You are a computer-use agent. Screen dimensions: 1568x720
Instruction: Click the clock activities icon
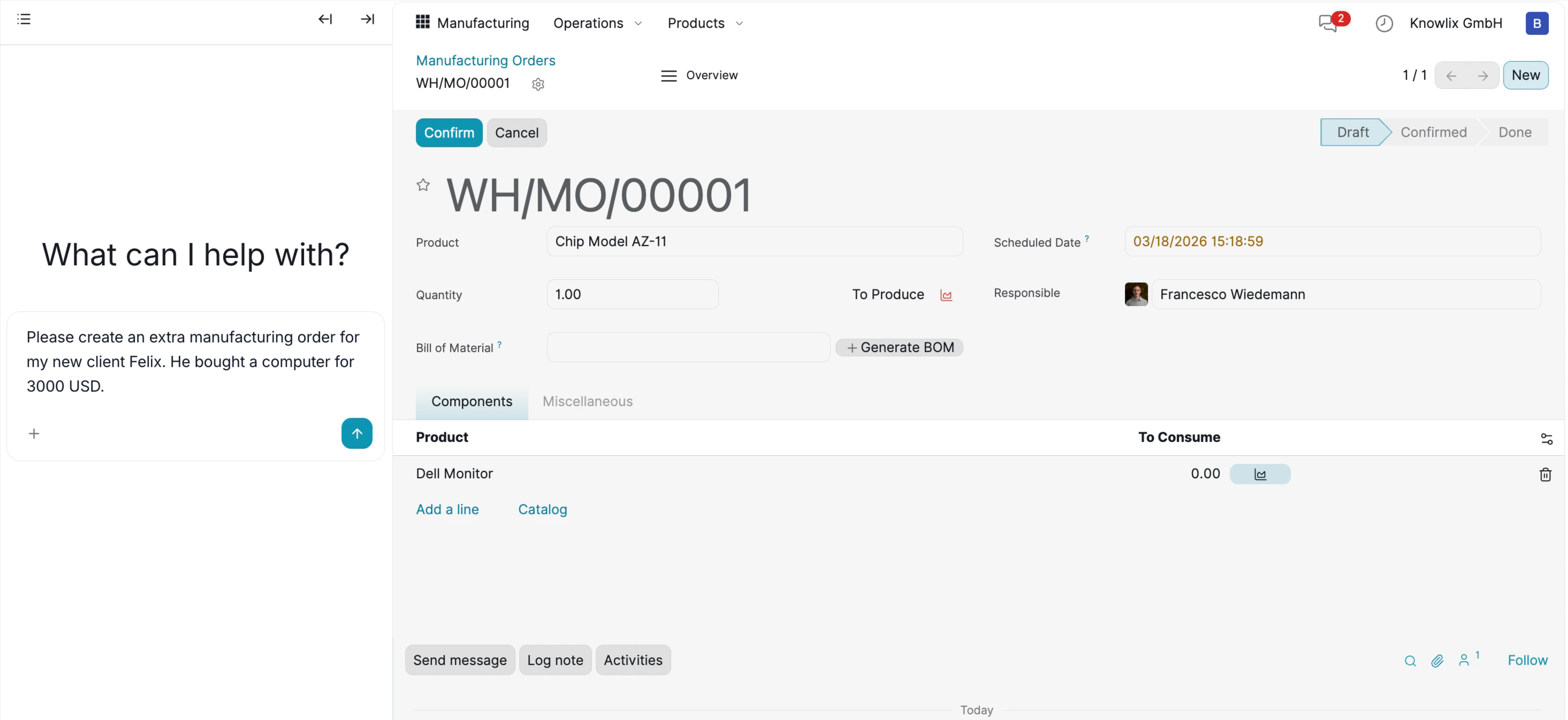click(1383, 23)
